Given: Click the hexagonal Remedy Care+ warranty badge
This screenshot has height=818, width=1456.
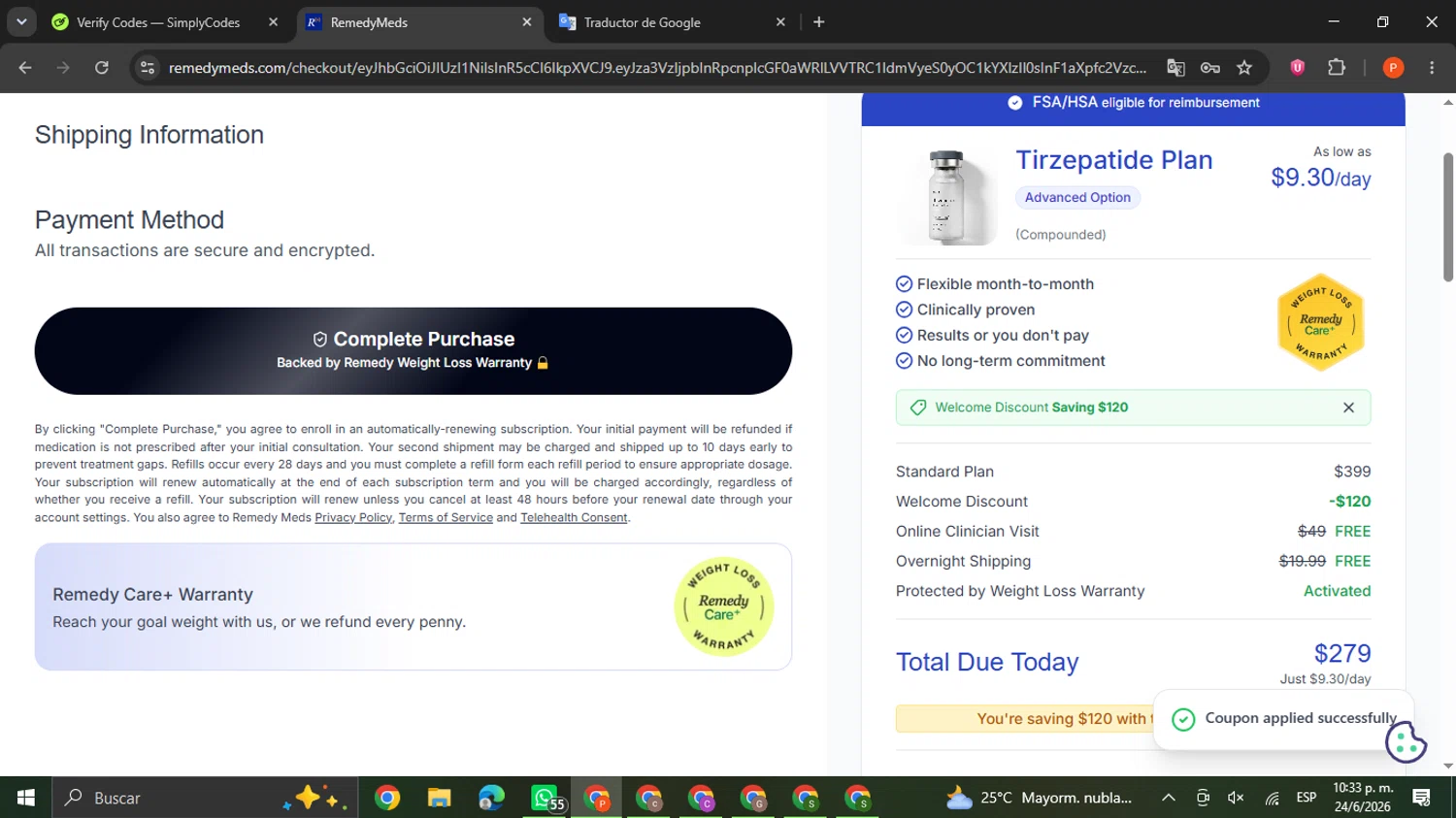Looking at the screenshot, I should 1321,323.
